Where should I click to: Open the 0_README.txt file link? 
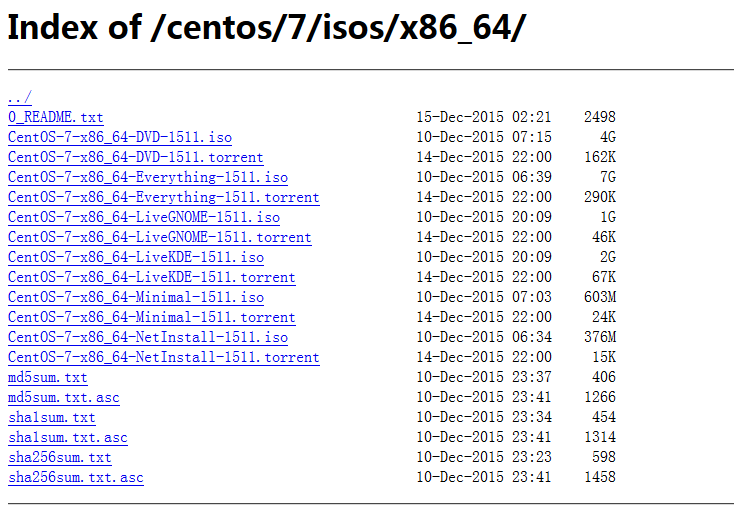[x=56, y=117]
